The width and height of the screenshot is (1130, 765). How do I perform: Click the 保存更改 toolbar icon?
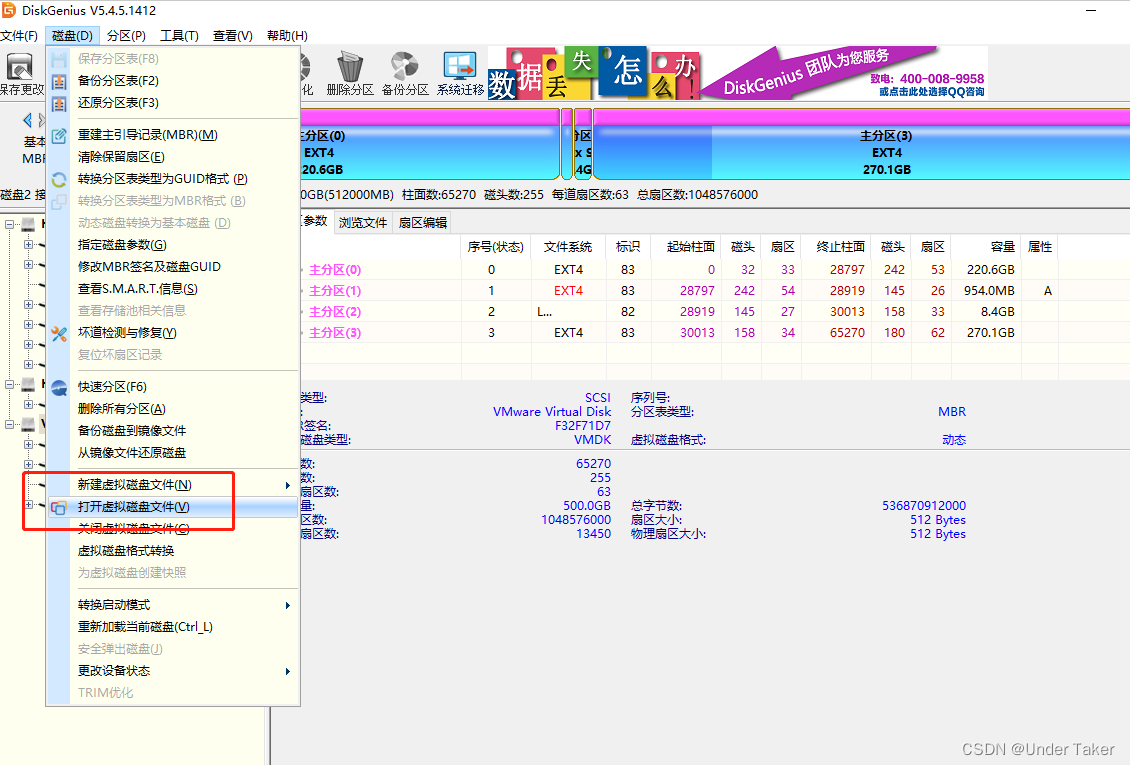19,67
